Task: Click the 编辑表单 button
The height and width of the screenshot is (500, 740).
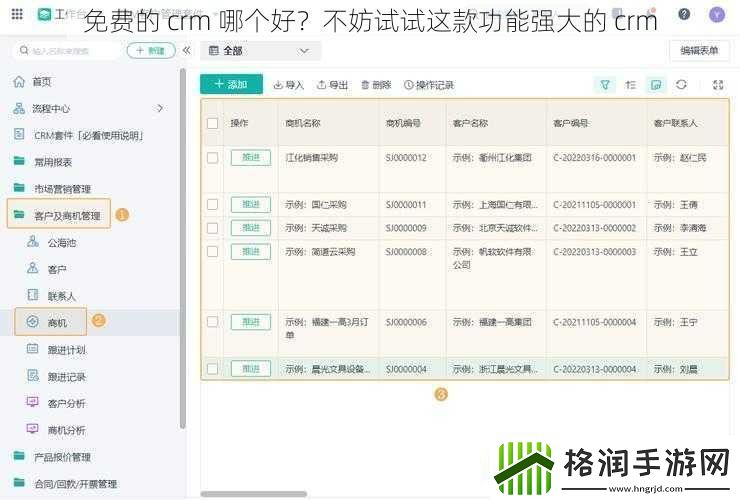Action: pos(699,50)
